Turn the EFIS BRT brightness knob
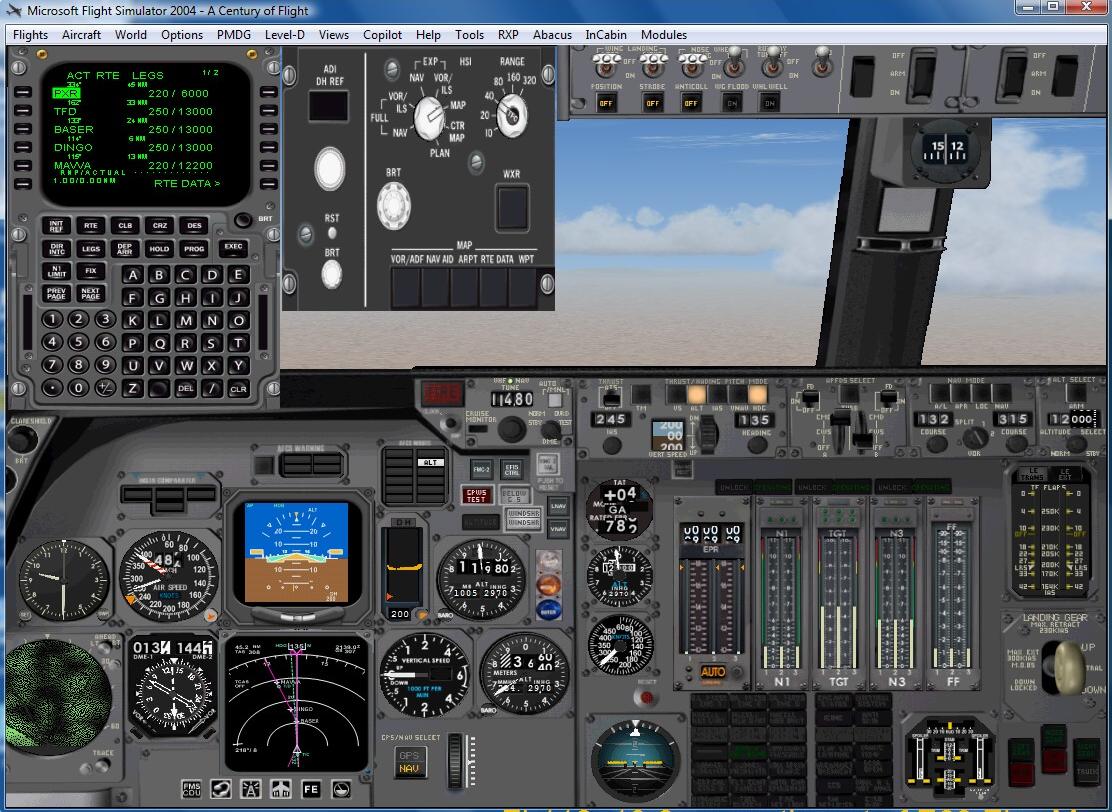Image resolution: width=1112 pixels, height=812 pixels. [393, 206]
